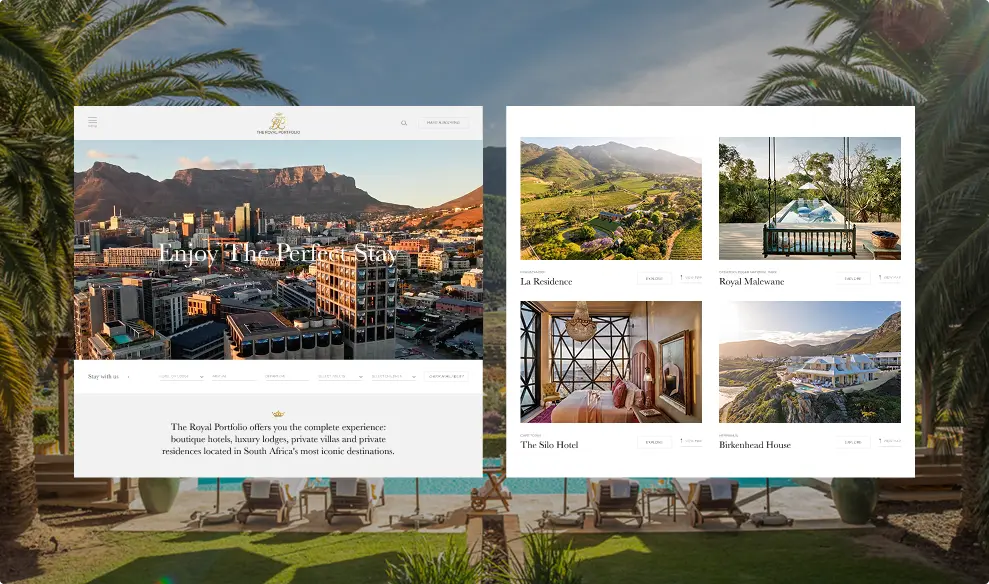
Task: Click map pin link beside Royal Malewane
Action: tap(890, 277)
